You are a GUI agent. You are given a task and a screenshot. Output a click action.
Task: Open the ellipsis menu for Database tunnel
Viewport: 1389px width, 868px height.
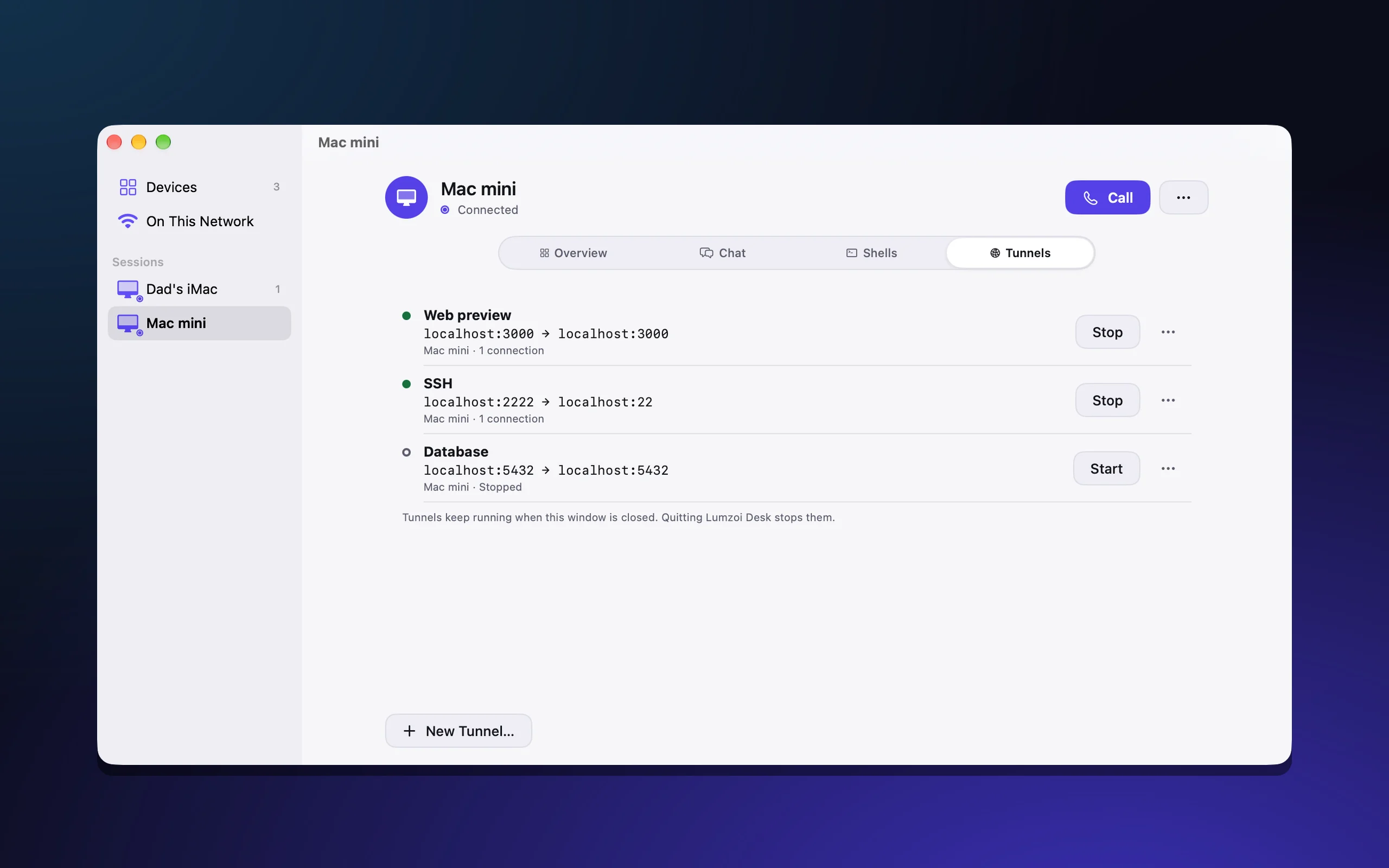point(1168,468)
